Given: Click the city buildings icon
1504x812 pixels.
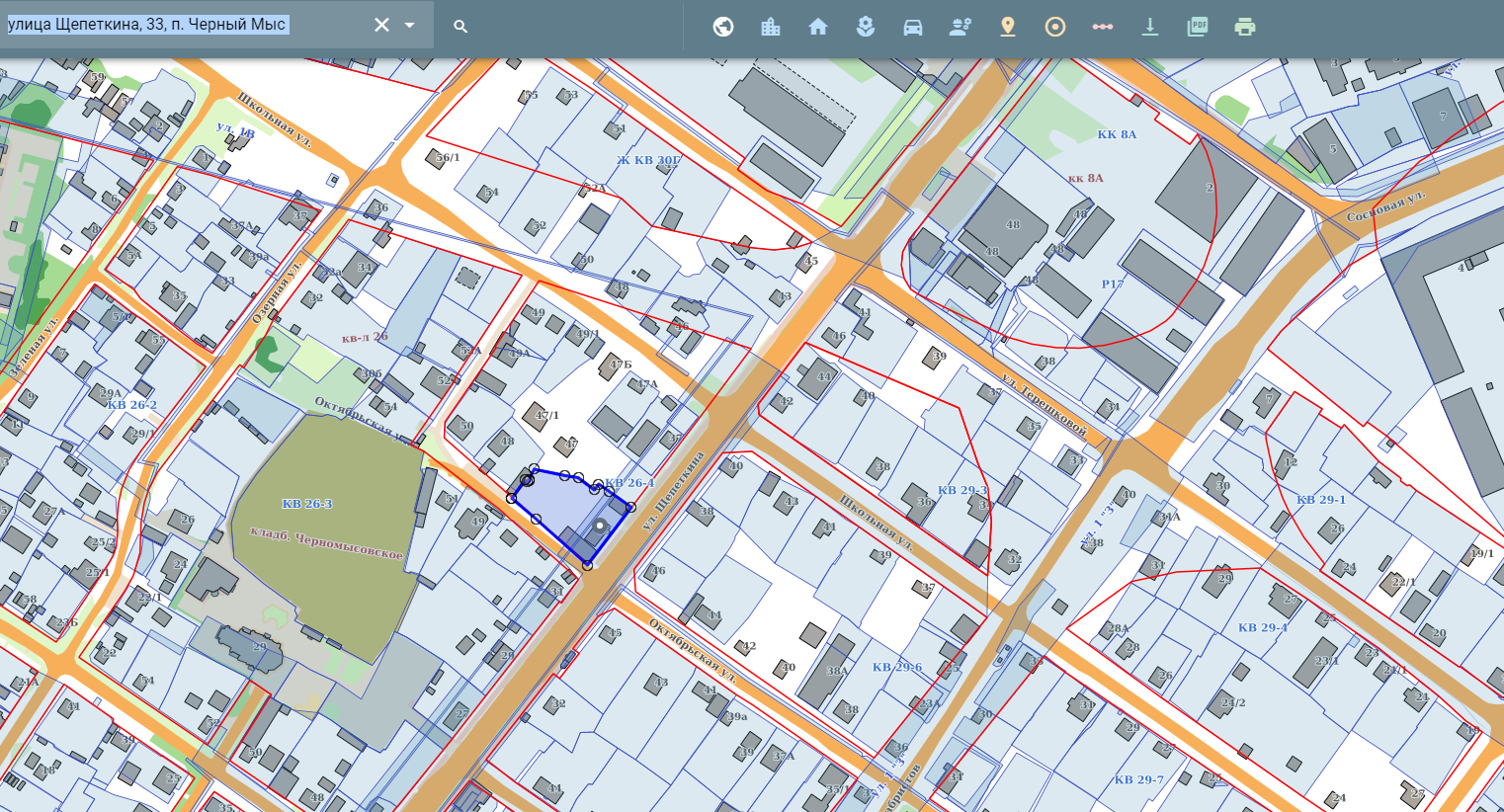Looking at the screenshot, I should [x=771, y=27].
